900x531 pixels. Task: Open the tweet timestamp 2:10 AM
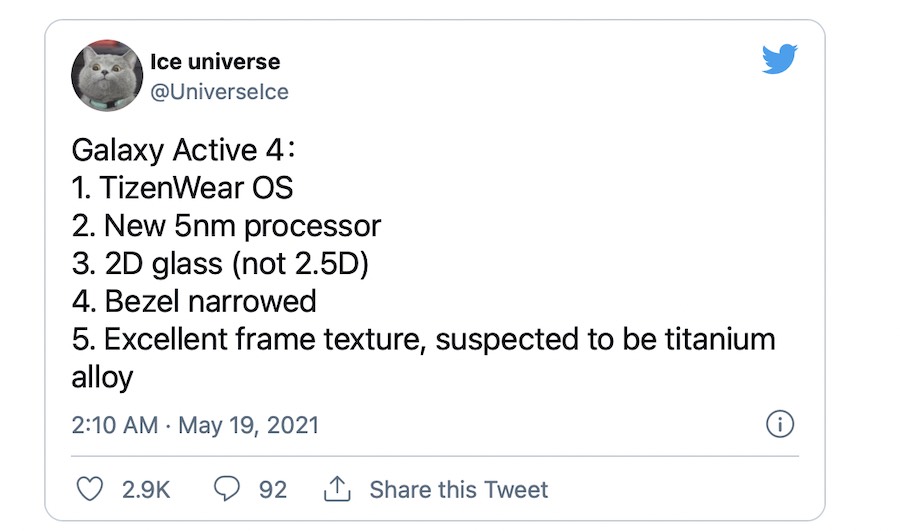tap(114, 425)
